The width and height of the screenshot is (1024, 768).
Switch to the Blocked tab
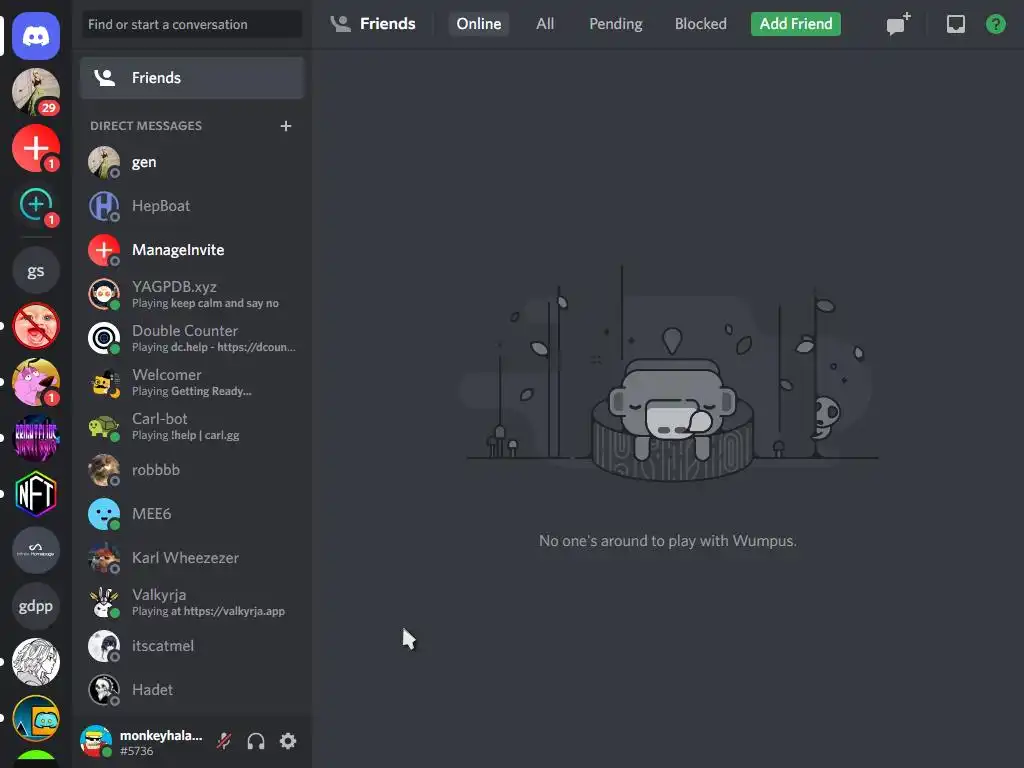pos(700,24)
